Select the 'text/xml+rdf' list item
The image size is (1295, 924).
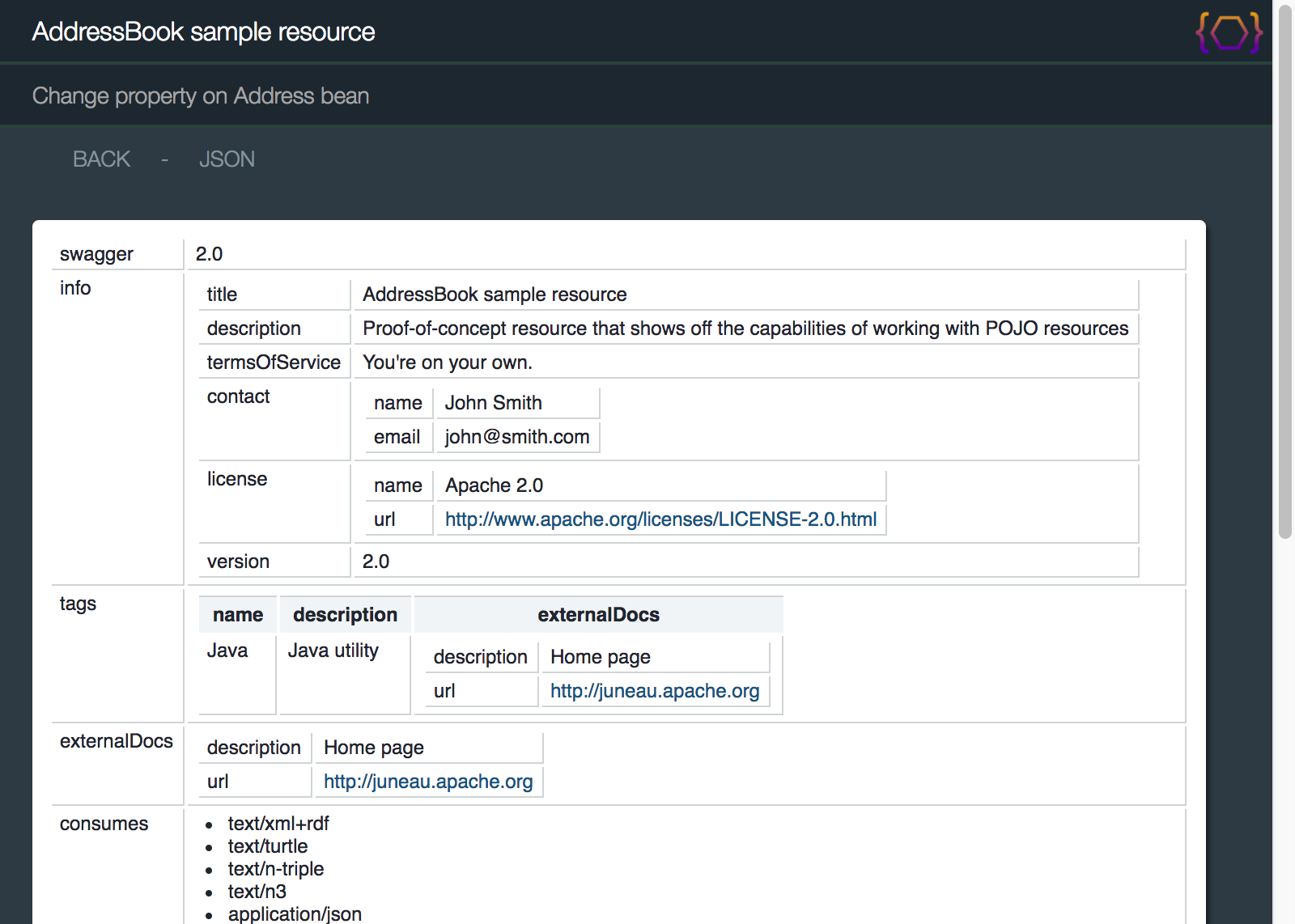278,824
